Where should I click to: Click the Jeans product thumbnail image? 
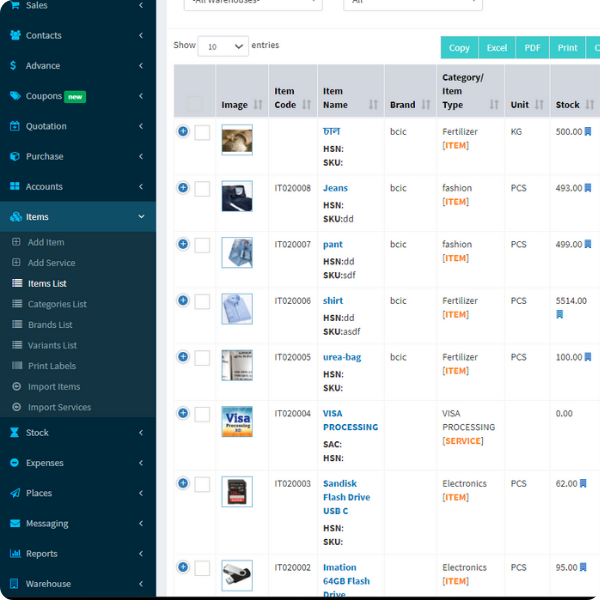tap(237, 196)
